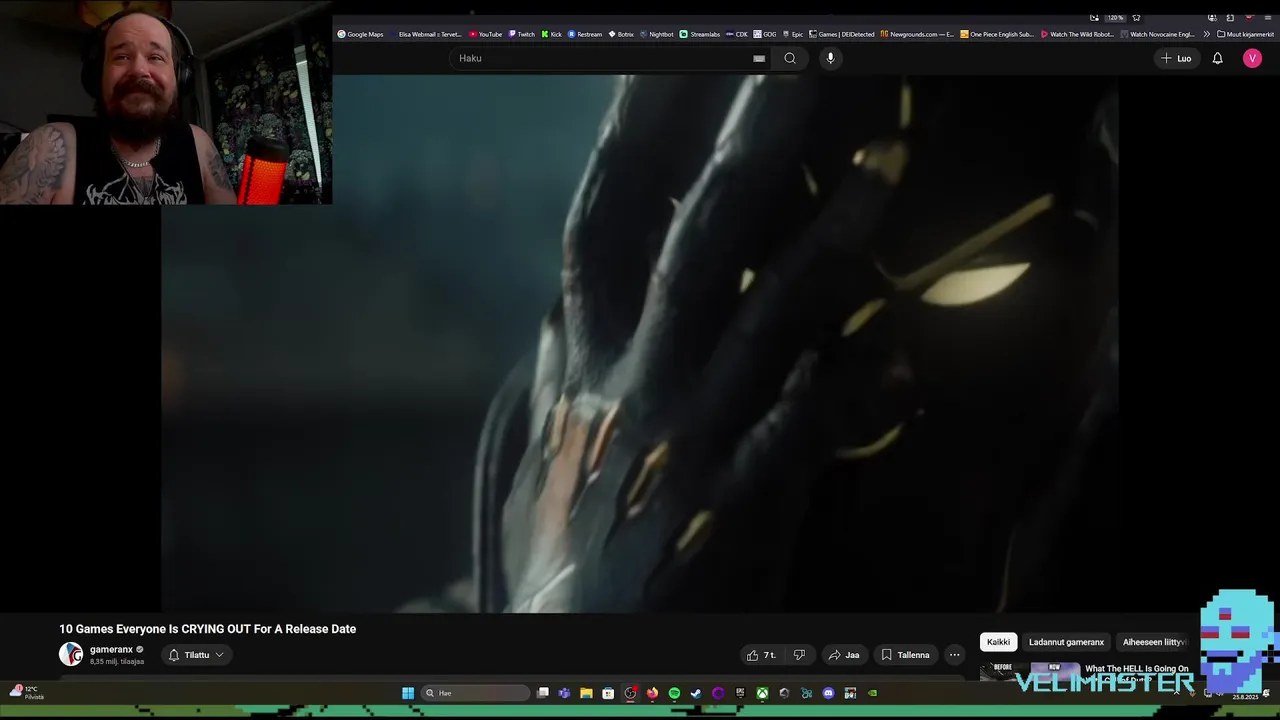The image size is (1280, 720).
Task: Open the Xbox app from the taskbar
Action: pyautogui.click(x=762, y=693)
